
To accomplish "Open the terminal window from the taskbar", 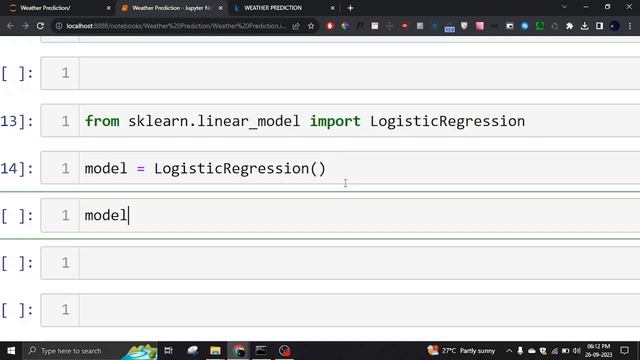I will pyautogui.click(x=261, y=351).
